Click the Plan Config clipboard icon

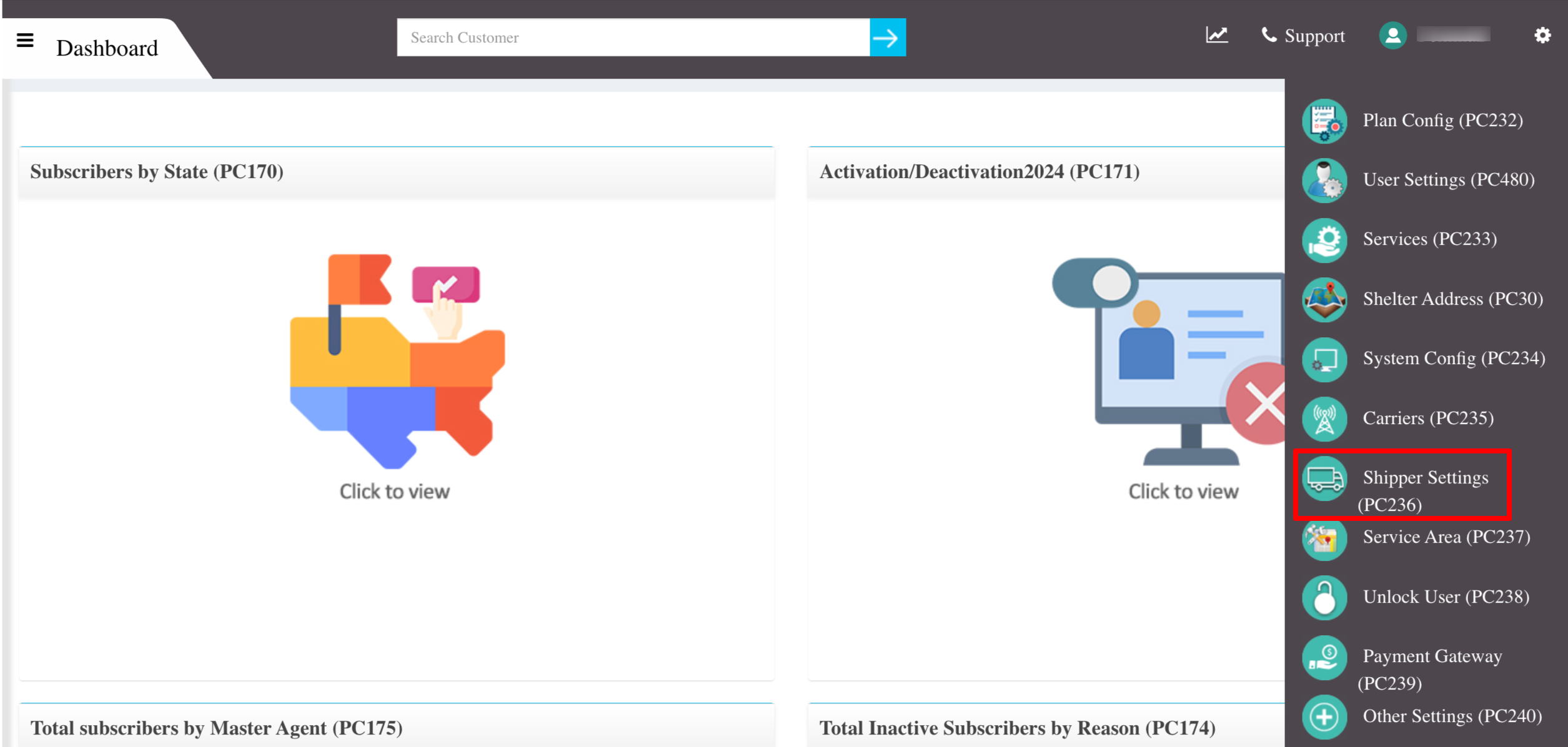coord(1324,121)
